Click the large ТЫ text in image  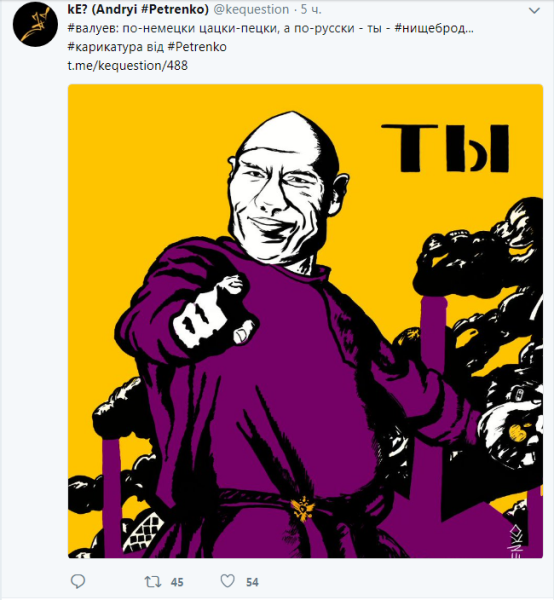pos(446,148)
